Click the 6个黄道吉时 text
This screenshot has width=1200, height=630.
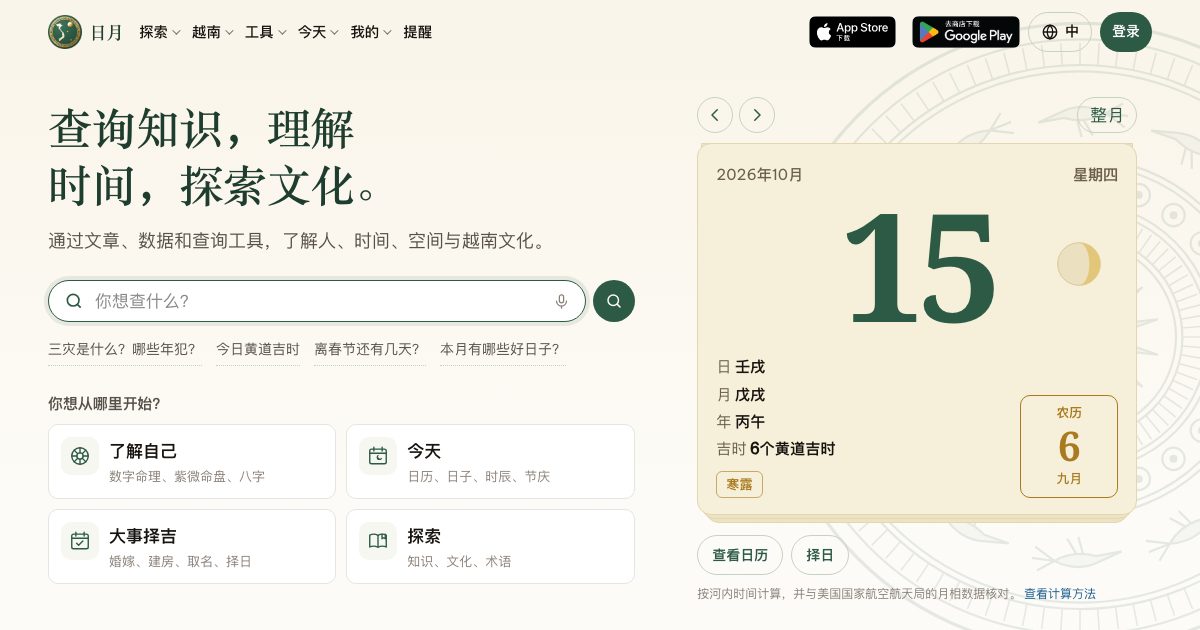(792, 449)
